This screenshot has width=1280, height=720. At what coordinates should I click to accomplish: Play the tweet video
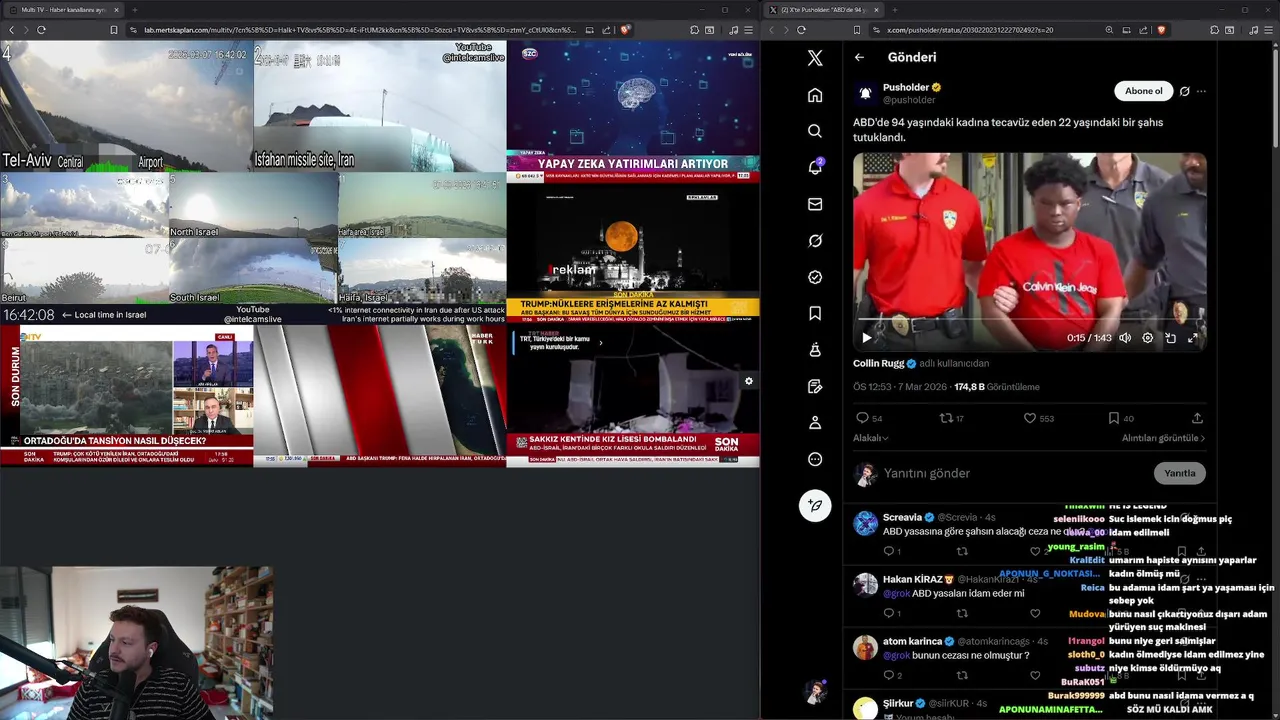tap(867, 338)
